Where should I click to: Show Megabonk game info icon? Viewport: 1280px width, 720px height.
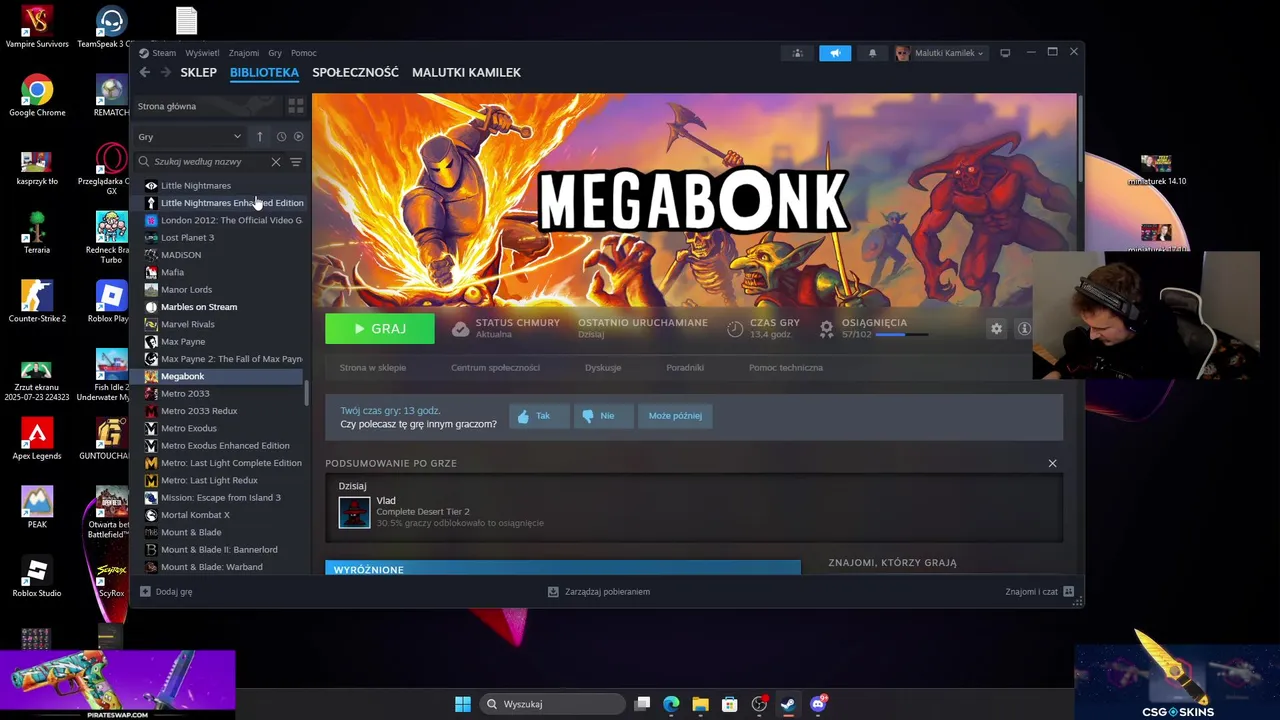tap(1024, 328)
